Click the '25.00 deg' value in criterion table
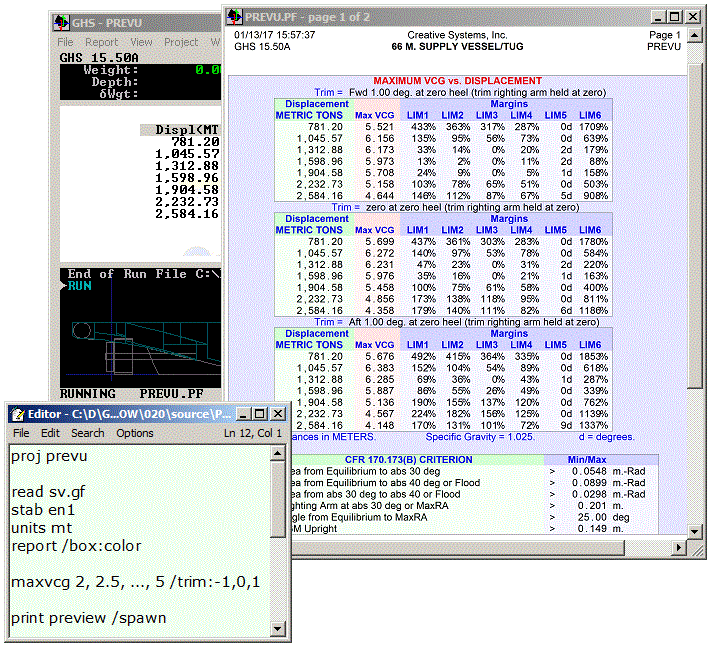This screenshot has height=648, width=714. [x=603, y=517]
